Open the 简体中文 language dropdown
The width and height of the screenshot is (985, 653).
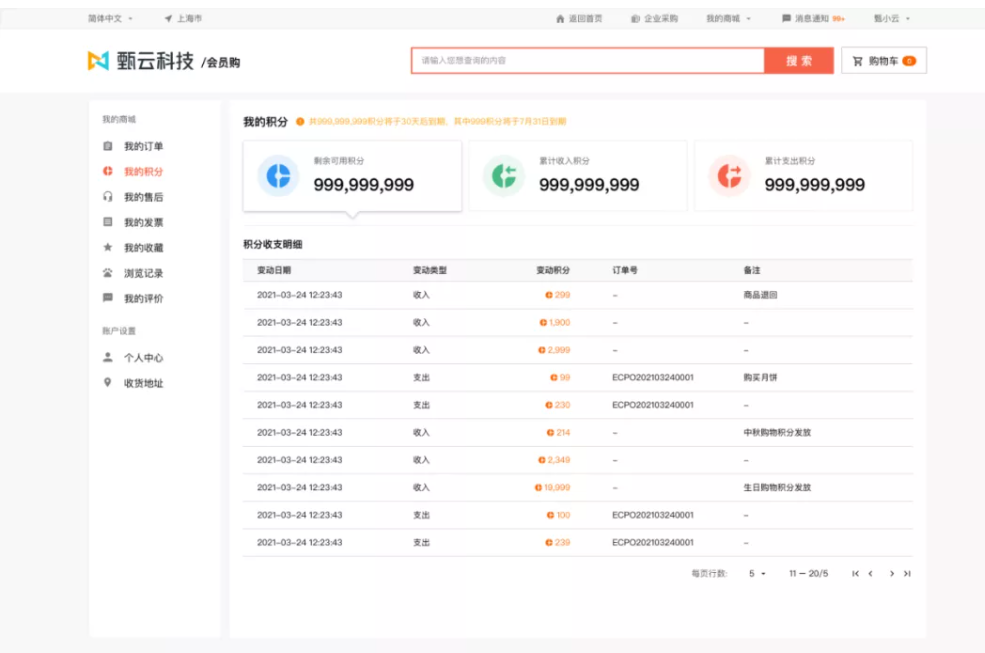[109, 19]
